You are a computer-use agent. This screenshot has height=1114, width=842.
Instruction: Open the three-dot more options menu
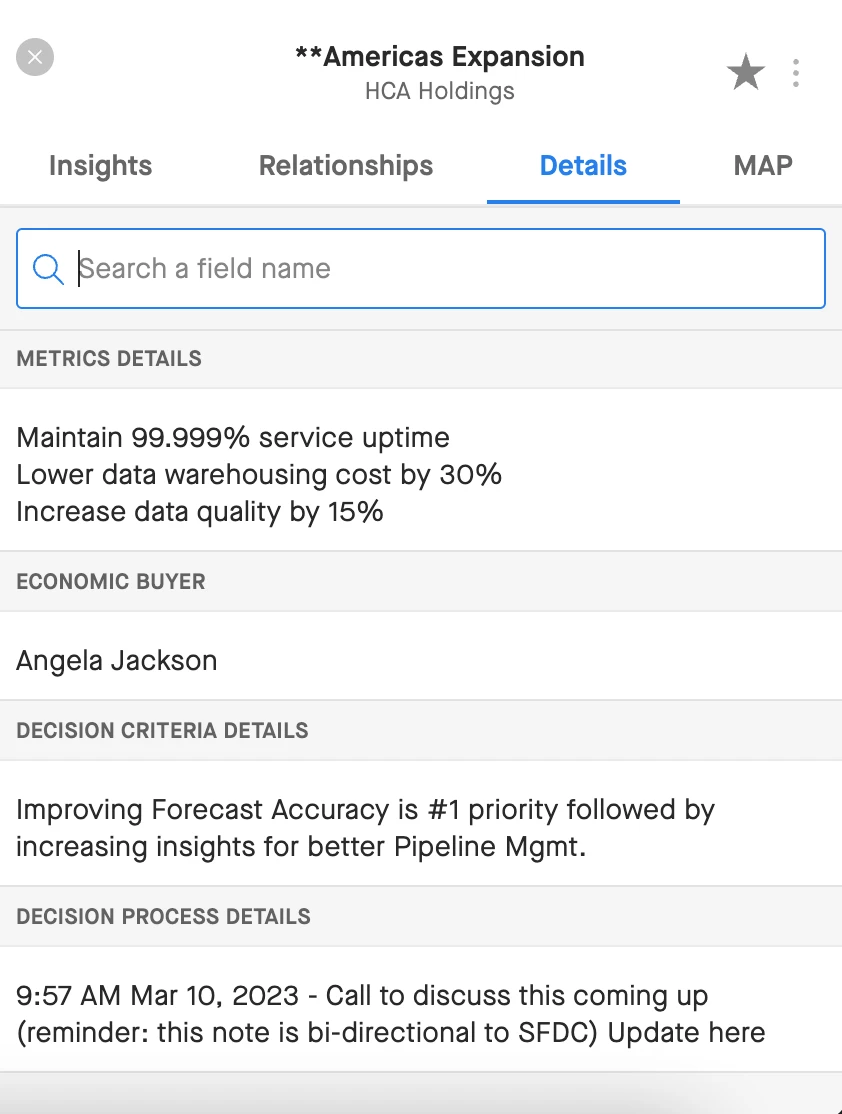coord(796,73)
